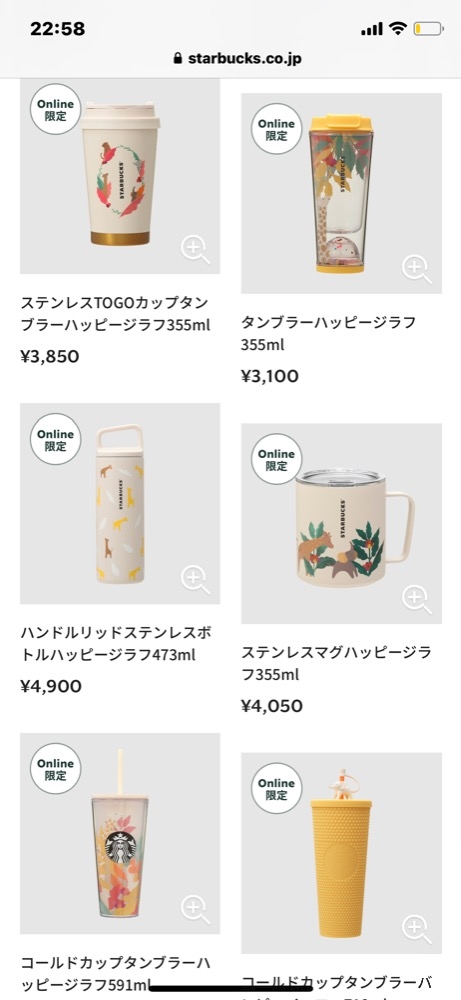Viewport: 461px width, 1000px height.
Task: Zoom cold cup tumbler 591ml image
Action: click(194, 909)
